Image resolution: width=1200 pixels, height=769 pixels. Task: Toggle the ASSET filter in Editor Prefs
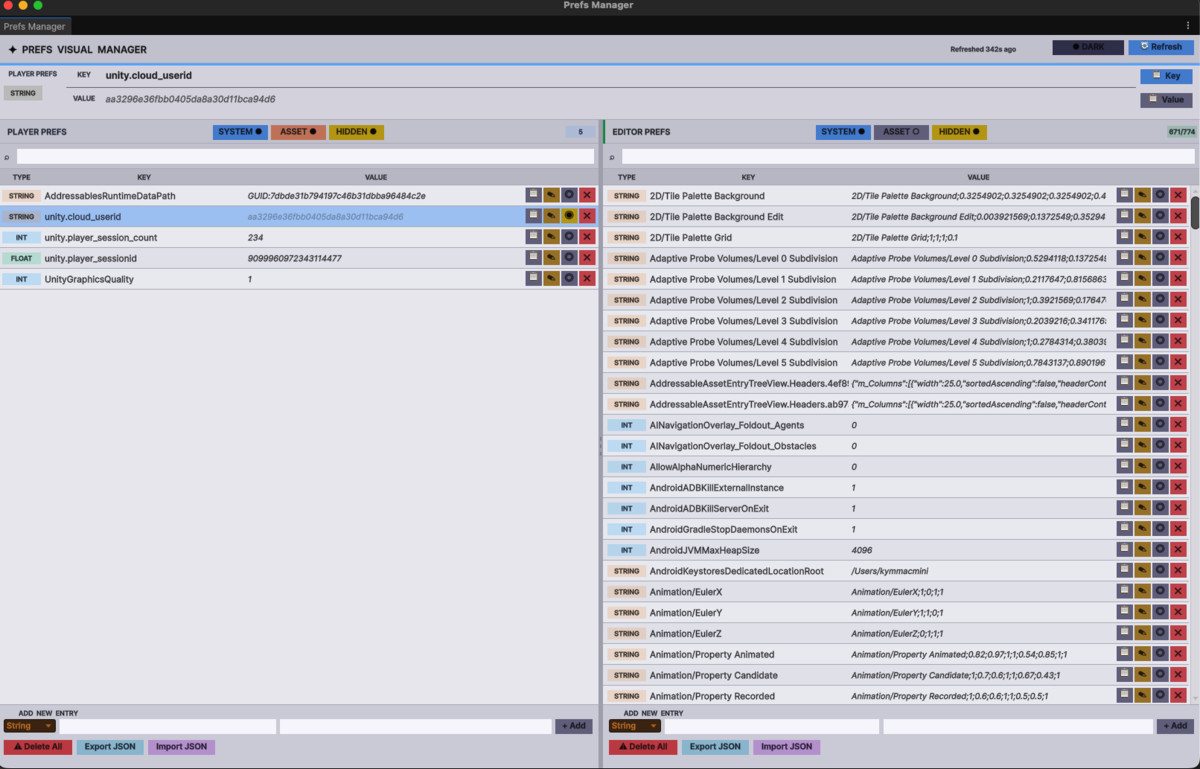pyautogui.click(x=901, y=132)
